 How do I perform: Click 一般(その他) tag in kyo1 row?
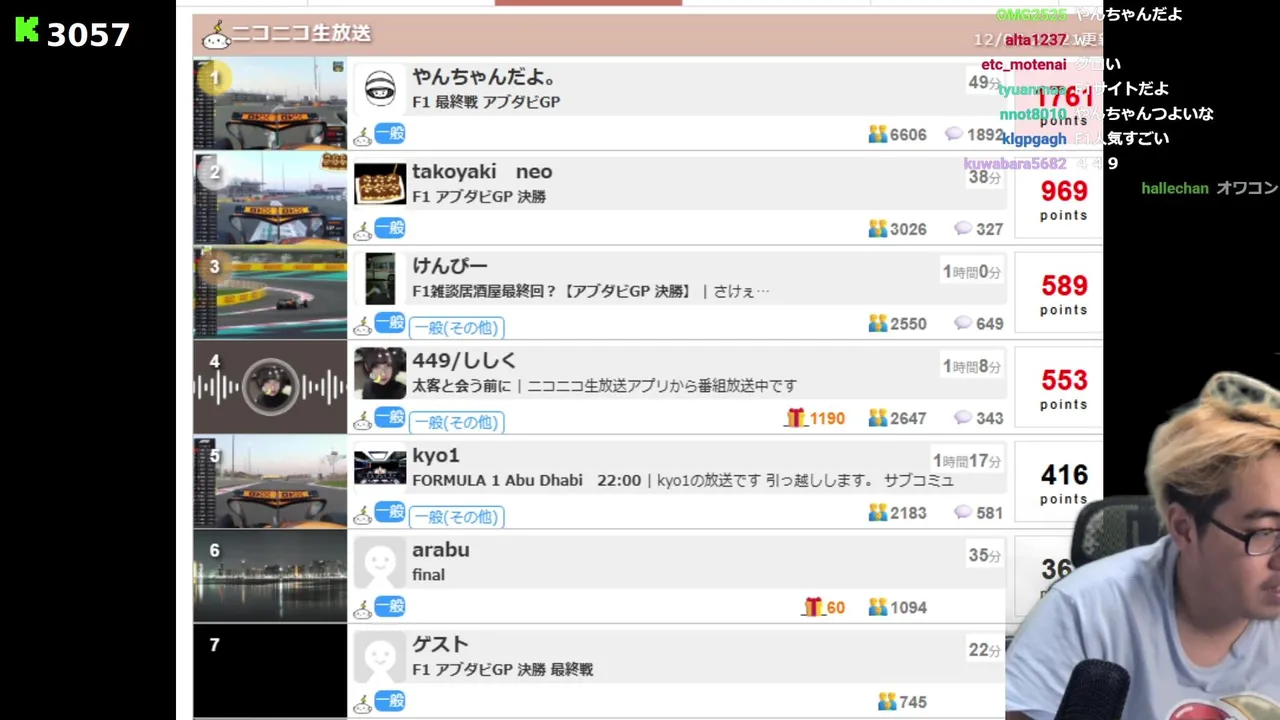(457, 517)
